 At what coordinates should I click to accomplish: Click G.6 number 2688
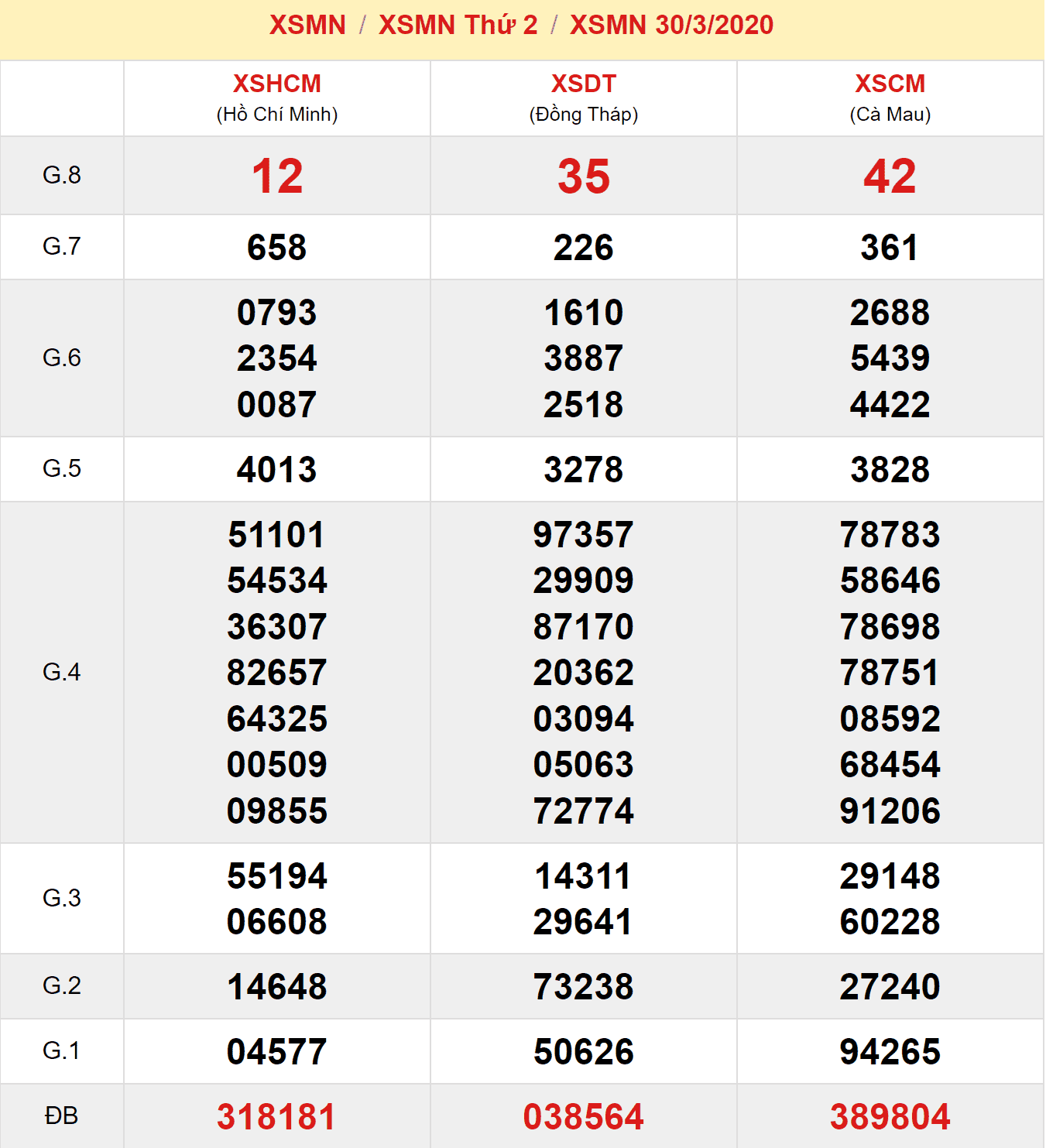click(x=890, y=313)
